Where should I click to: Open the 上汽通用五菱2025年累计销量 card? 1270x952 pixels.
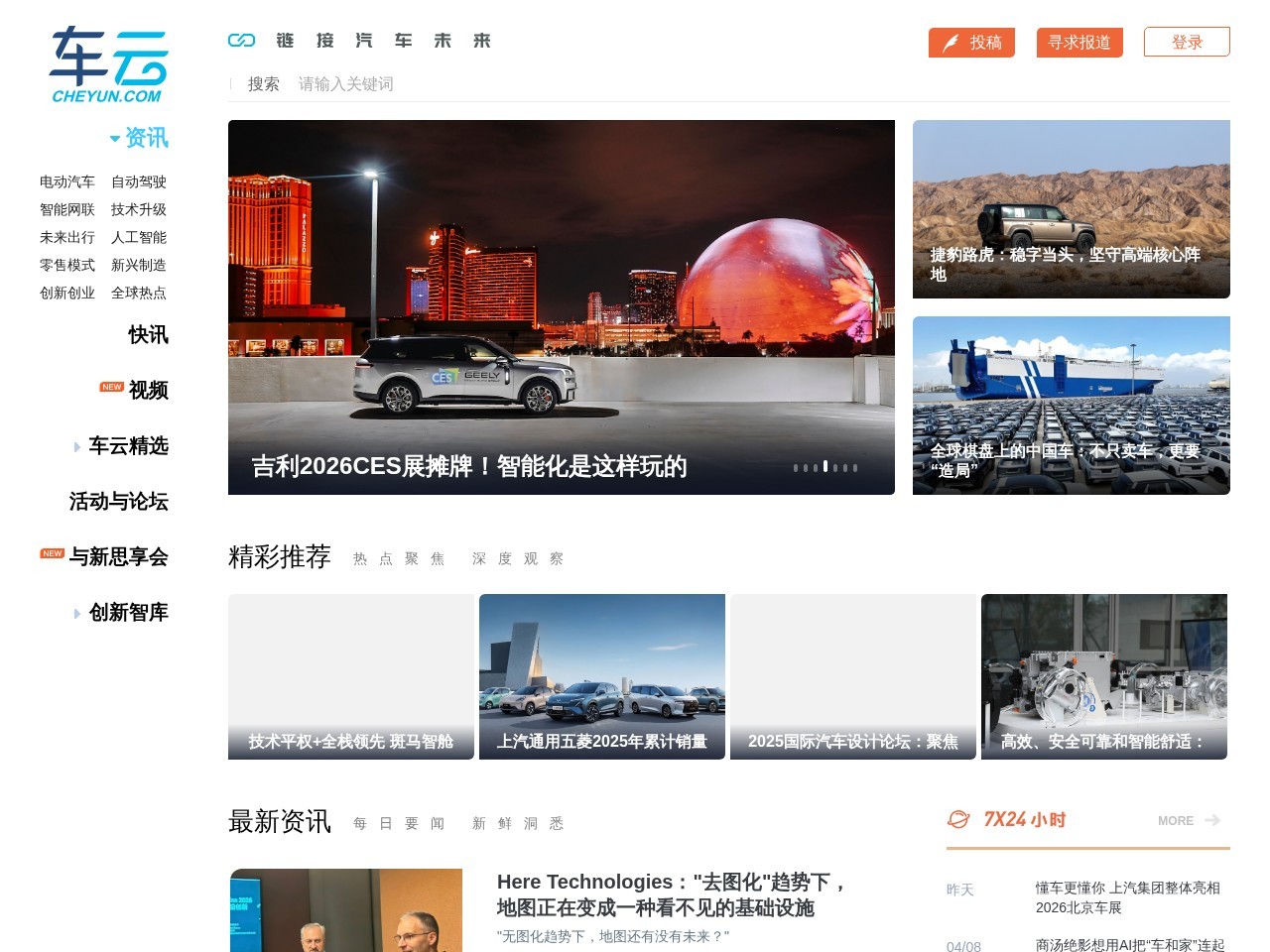coord(602,676)
